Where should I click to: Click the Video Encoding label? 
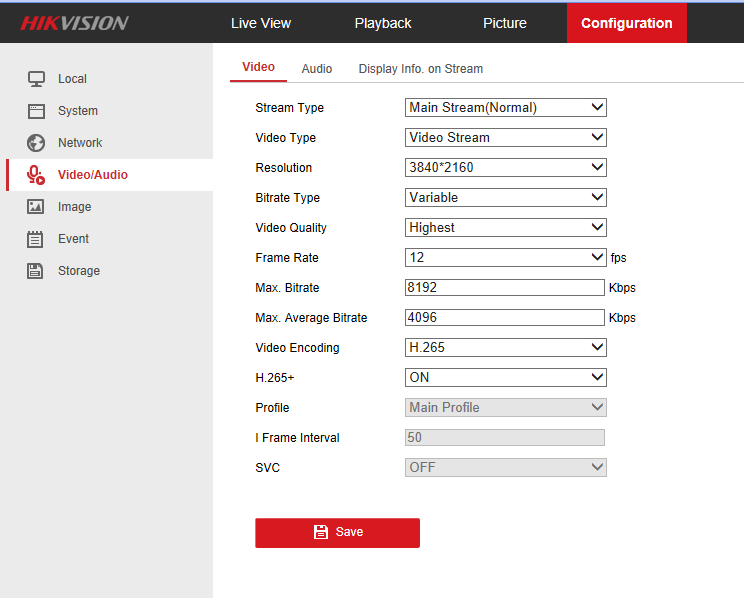(298, 348)
